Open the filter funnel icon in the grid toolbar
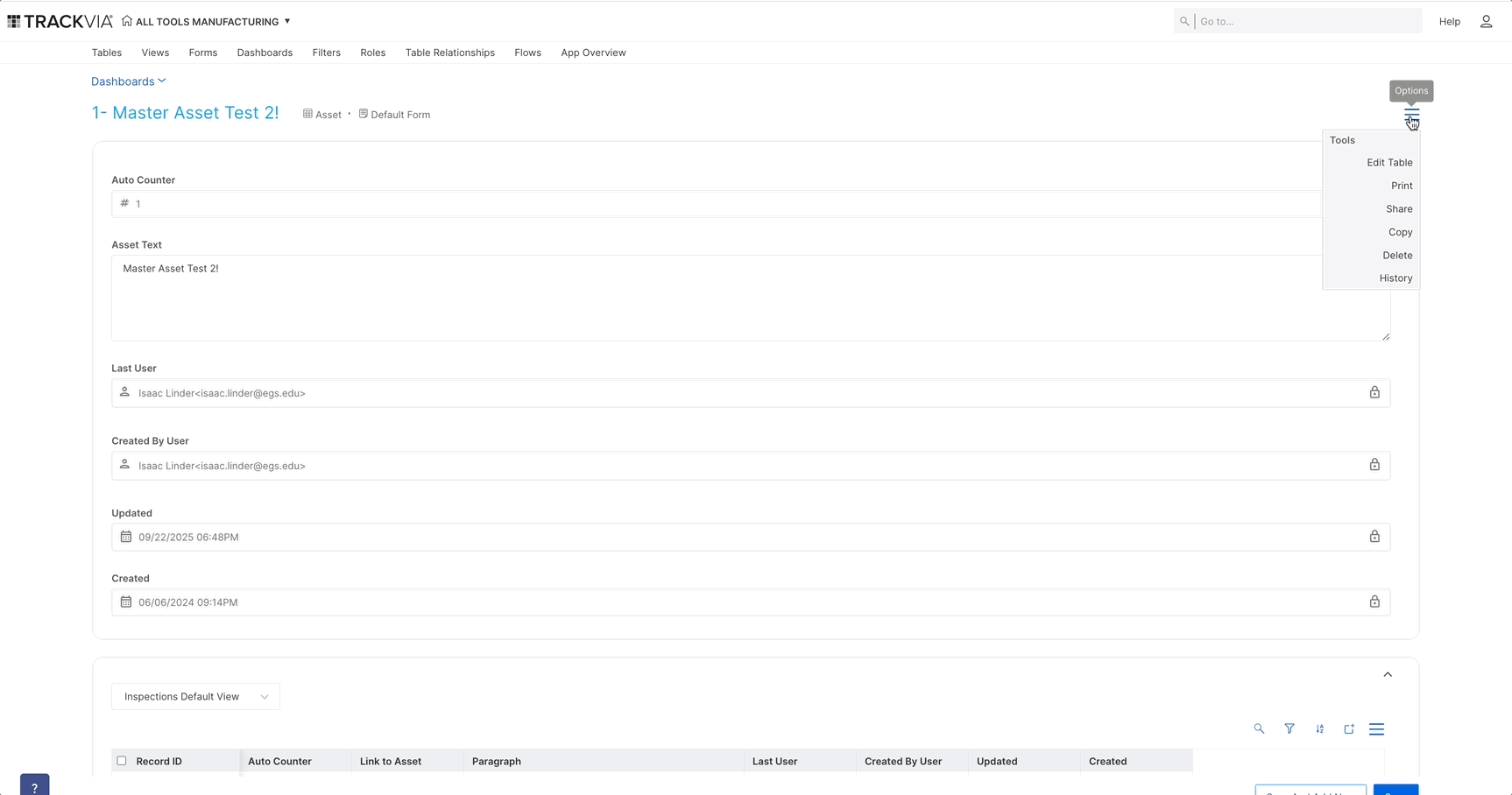 [x=1289, y=728]
